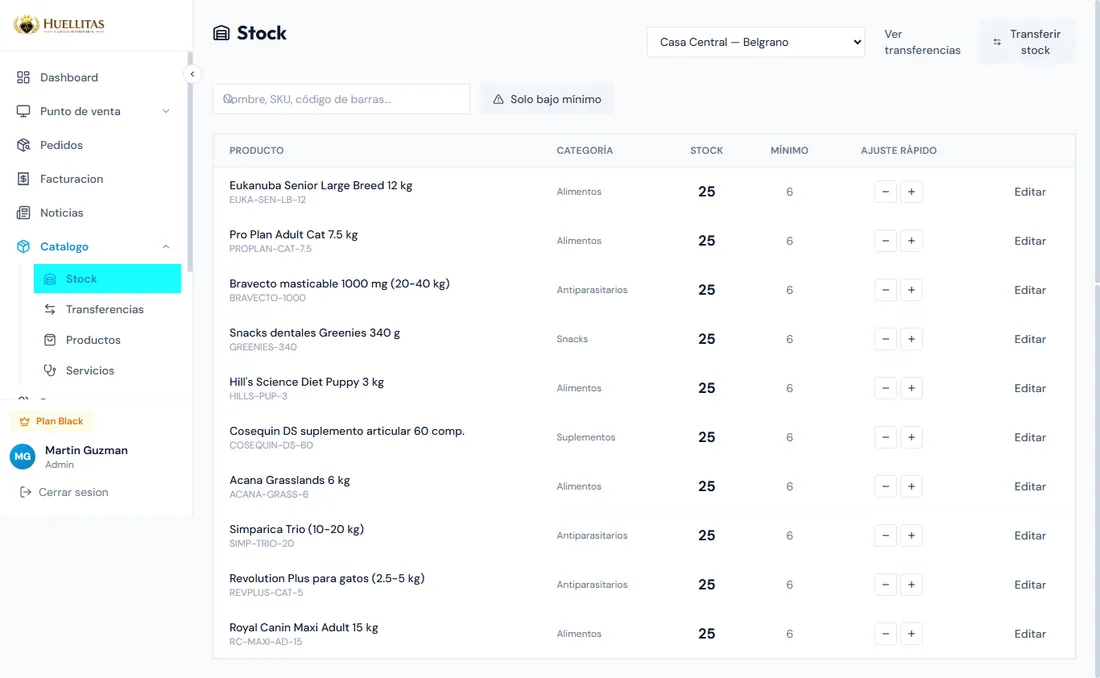Edit Cosequin DS suplemento articular row

(x=1029, y=437)
